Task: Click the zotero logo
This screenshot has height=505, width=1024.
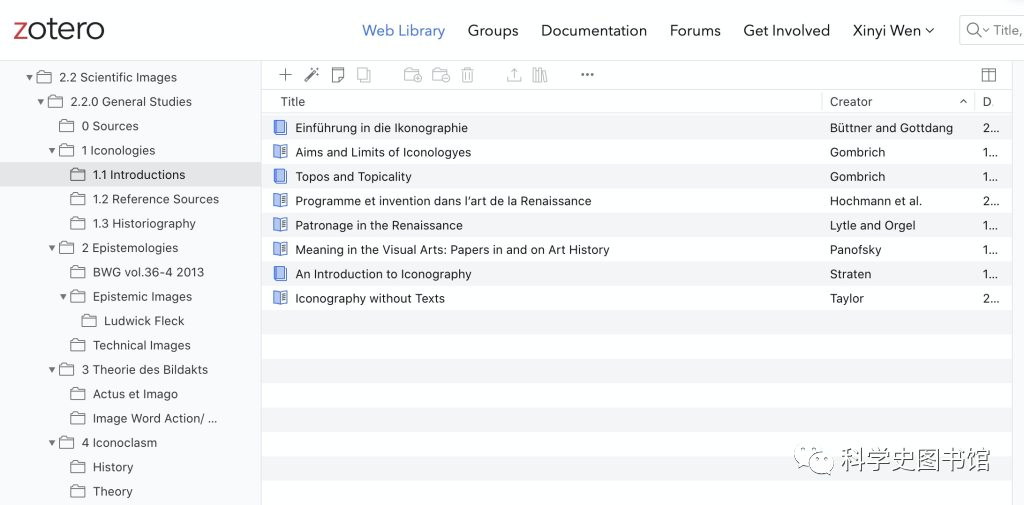Action: [x=59, y=29]
